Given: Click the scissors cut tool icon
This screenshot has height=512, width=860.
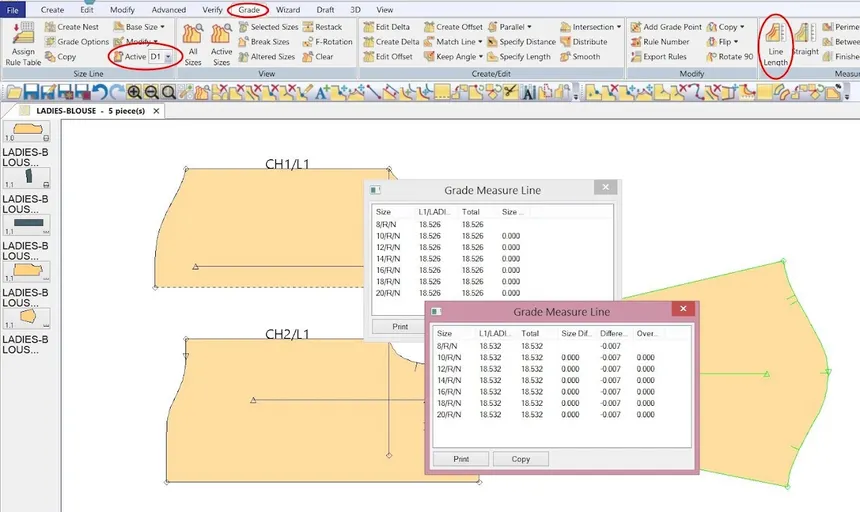Looking at the screenshot, I should (x=511, y=93).
